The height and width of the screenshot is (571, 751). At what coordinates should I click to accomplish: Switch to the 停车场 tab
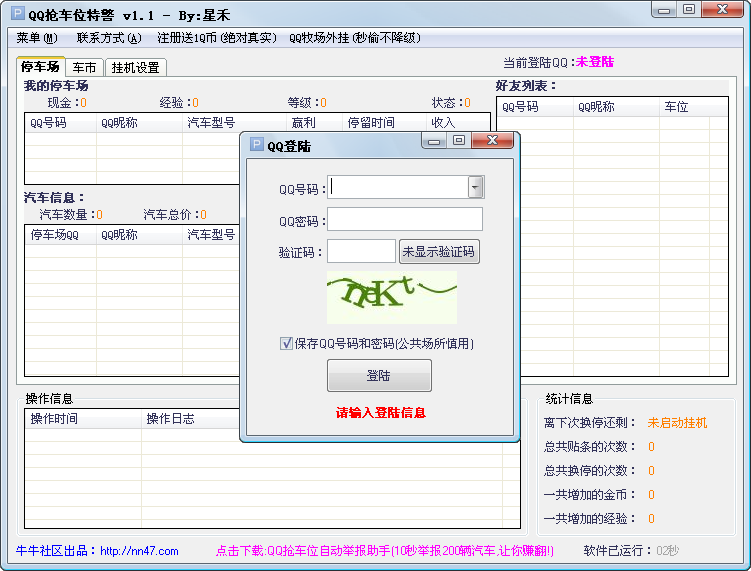click(x=40, y=67)
